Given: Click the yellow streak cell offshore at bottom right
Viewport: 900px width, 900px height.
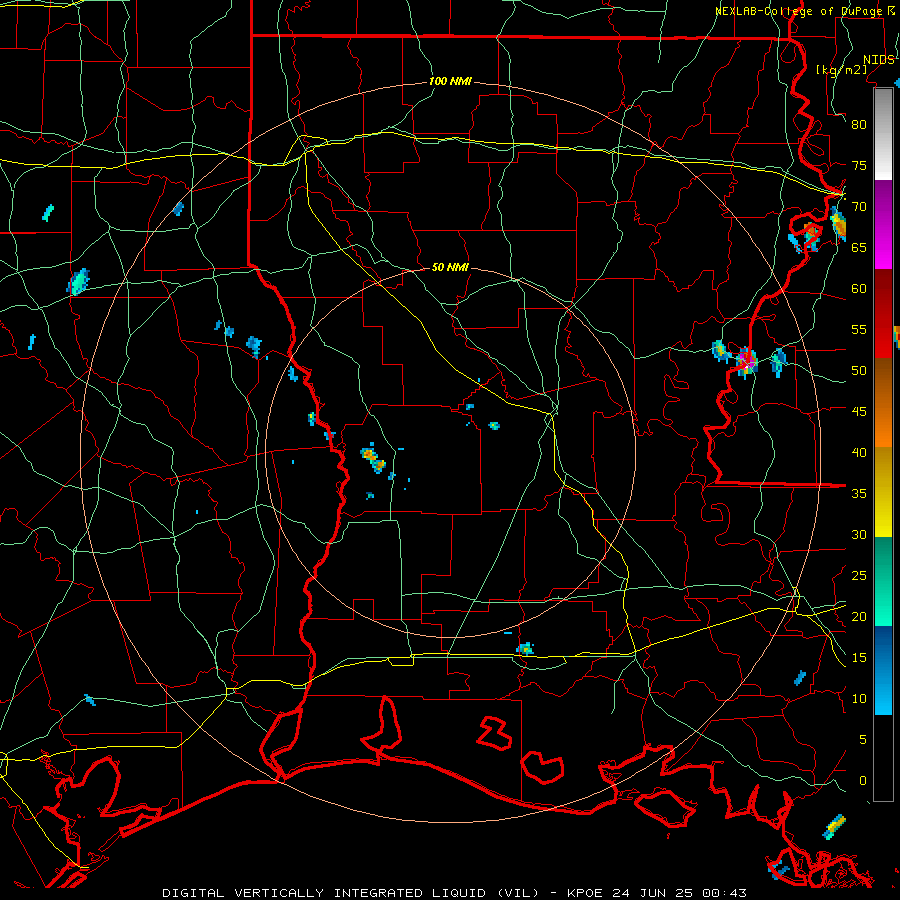Looking at the screenshot, I should pyautogui.click(x=834, y=827).
